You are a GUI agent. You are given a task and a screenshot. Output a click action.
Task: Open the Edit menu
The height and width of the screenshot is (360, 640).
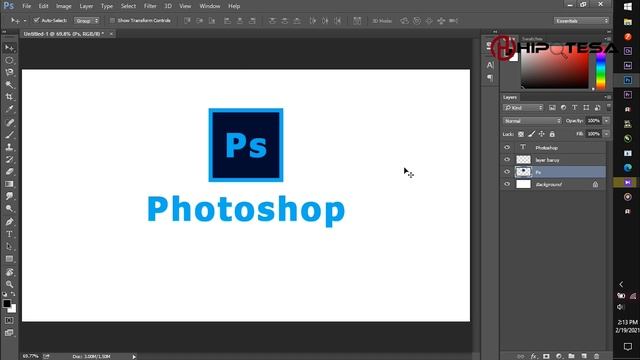pyautogui.click(x=43, y=6)
